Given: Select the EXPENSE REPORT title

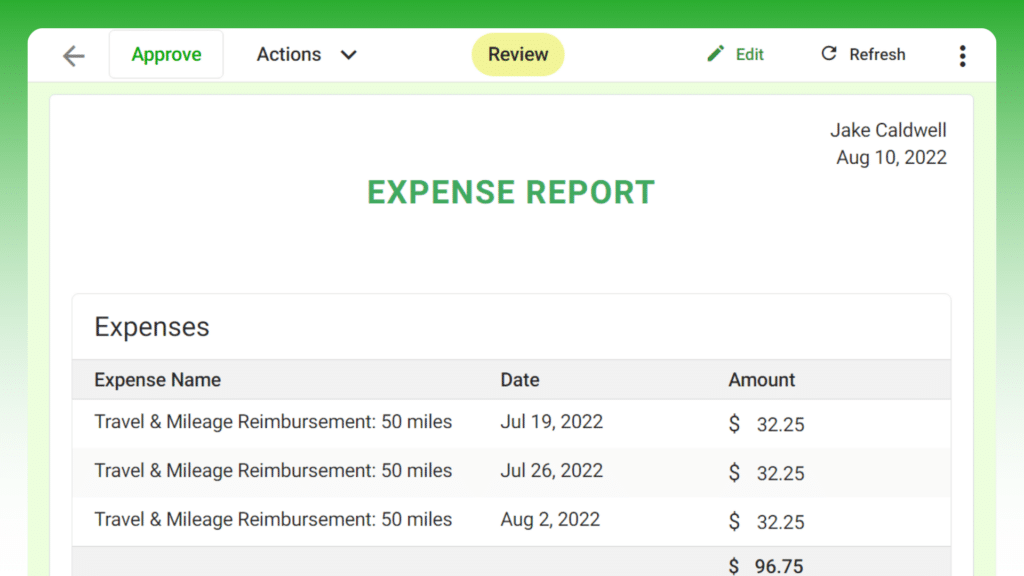Looking at the screenshot, I should tap(511, 192).
